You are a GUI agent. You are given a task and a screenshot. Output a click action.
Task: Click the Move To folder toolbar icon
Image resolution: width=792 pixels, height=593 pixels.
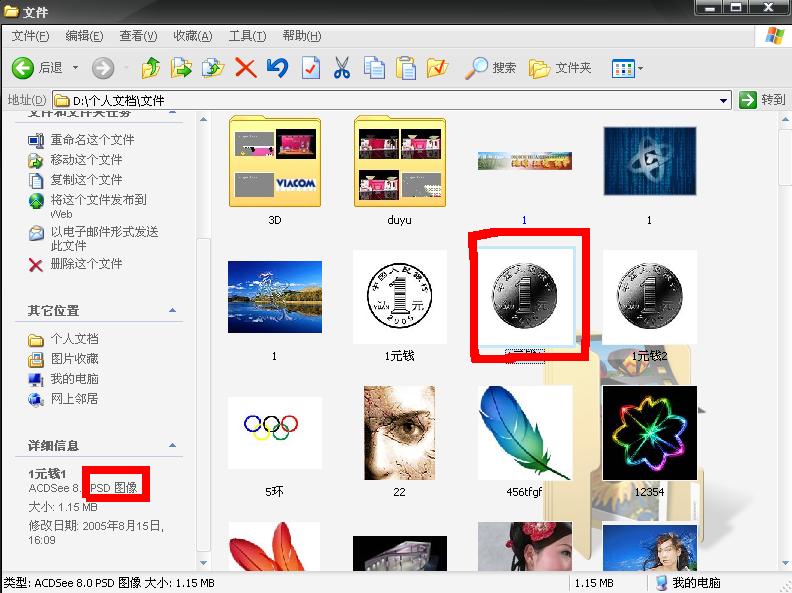181,68
